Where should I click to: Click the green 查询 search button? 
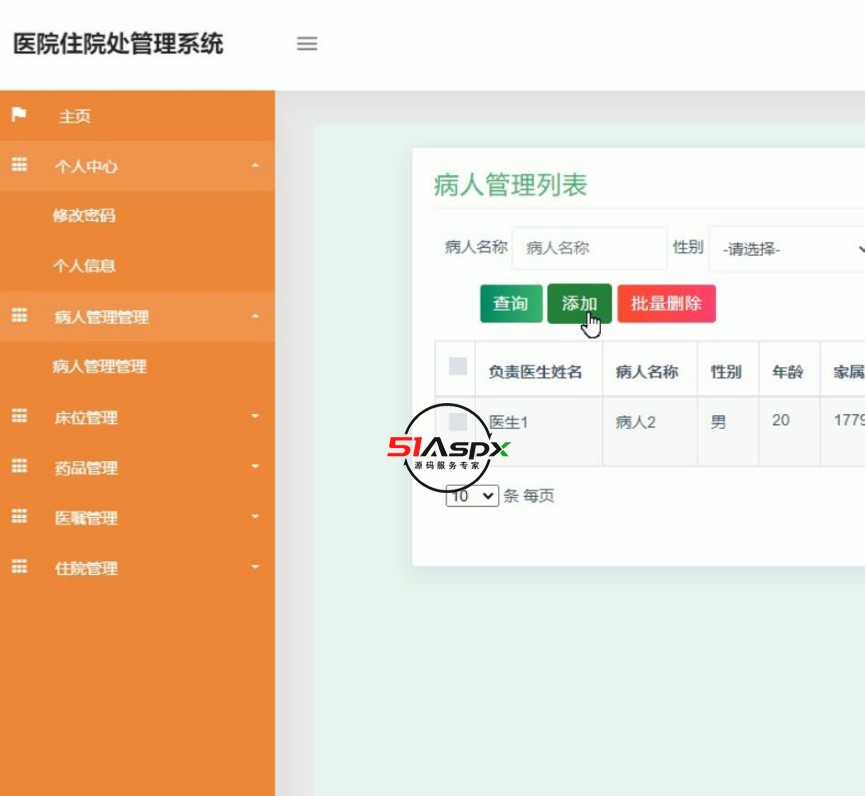tap(512, 304)
